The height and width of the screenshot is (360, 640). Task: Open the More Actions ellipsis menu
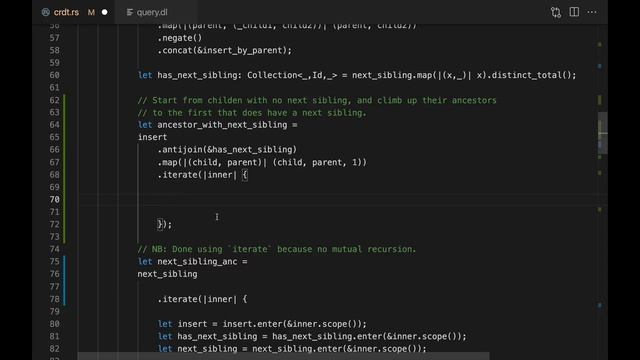(592, 12)
